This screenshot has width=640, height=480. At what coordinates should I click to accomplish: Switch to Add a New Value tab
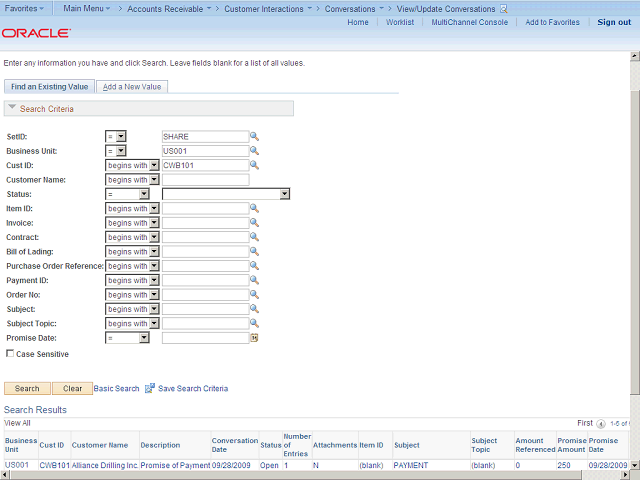132,87
